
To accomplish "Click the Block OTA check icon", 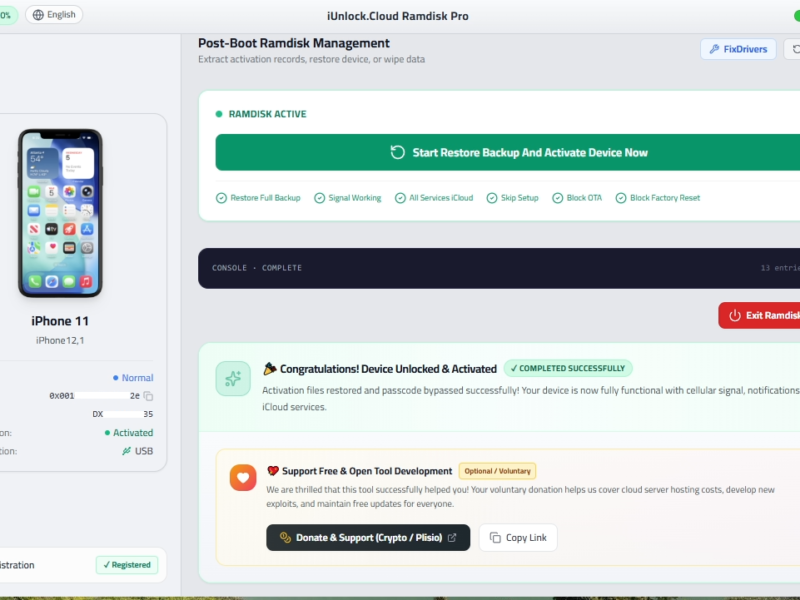I will (x=558, y=198).
